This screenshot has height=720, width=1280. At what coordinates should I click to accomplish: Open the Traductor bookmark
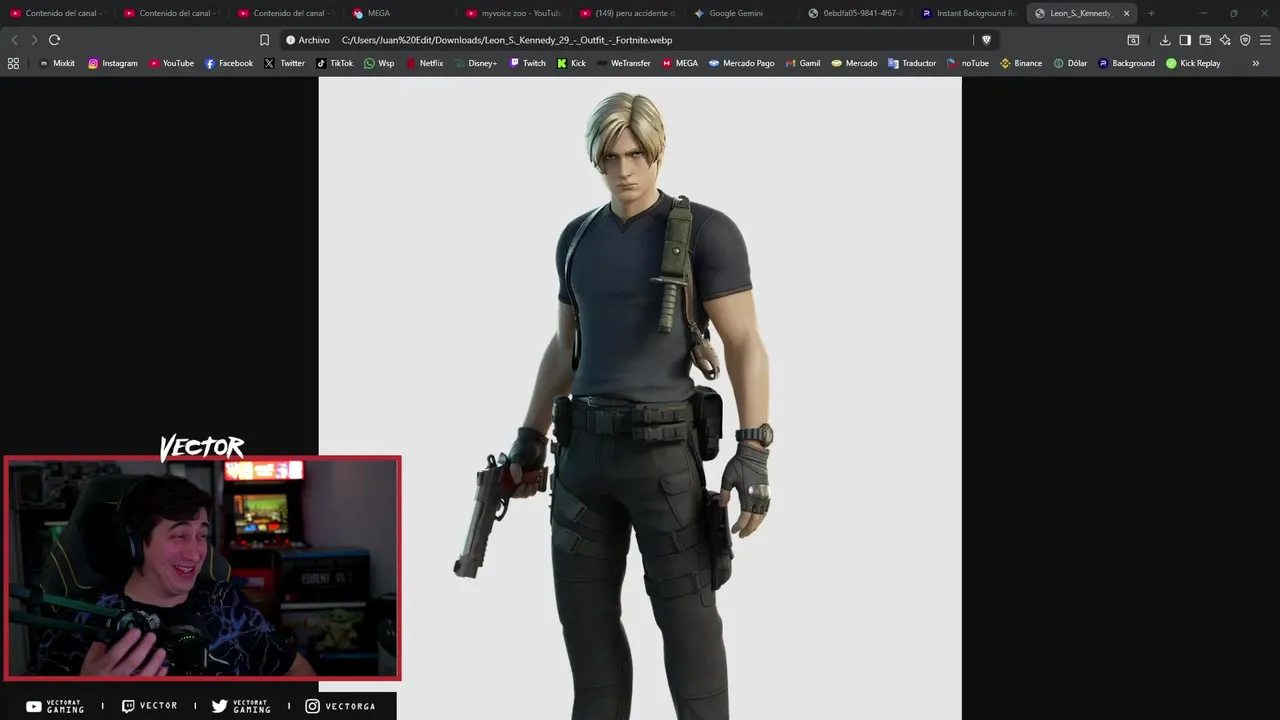[912, 63]
